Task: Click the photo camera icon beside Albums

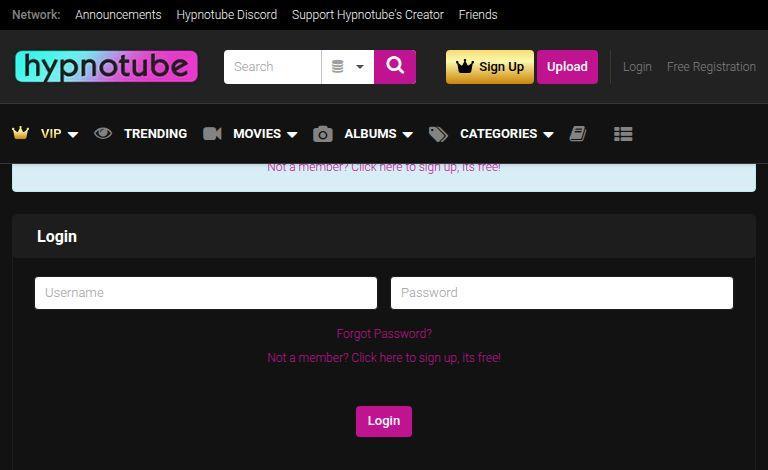Action: point(322,134)
